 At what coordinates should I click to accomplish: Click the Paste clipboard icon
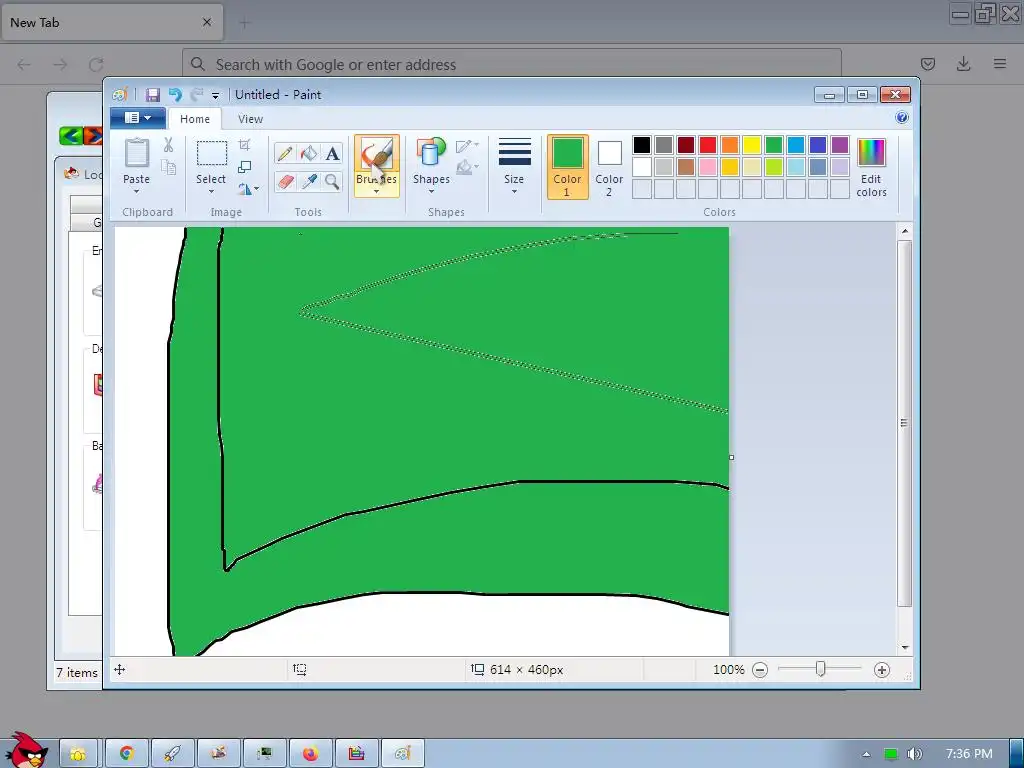(136, 153)
